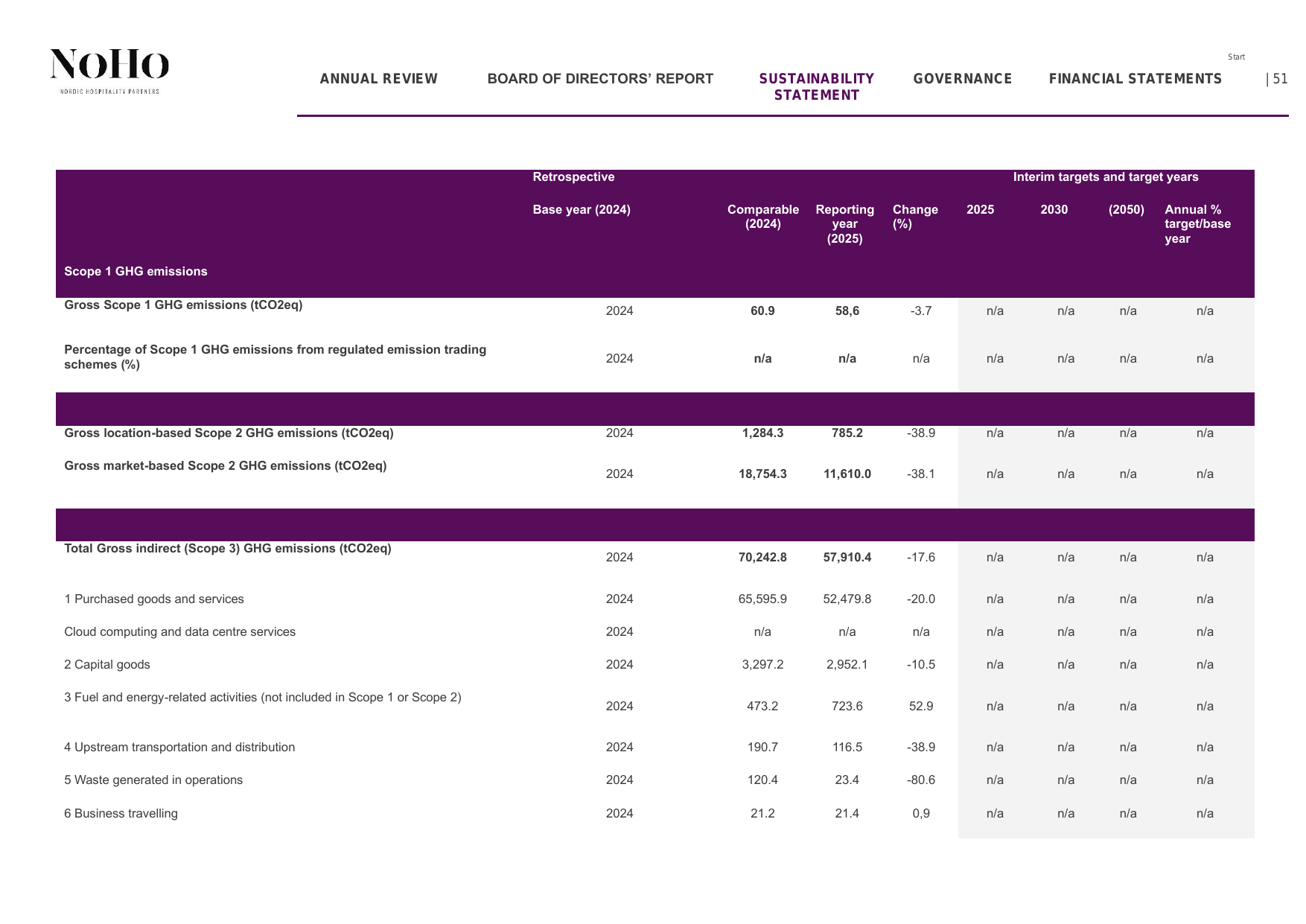The height and width of the screenshot is (924, 1306).
Task: Select the upstream transportation value 190.7
Action: point(762,748)
